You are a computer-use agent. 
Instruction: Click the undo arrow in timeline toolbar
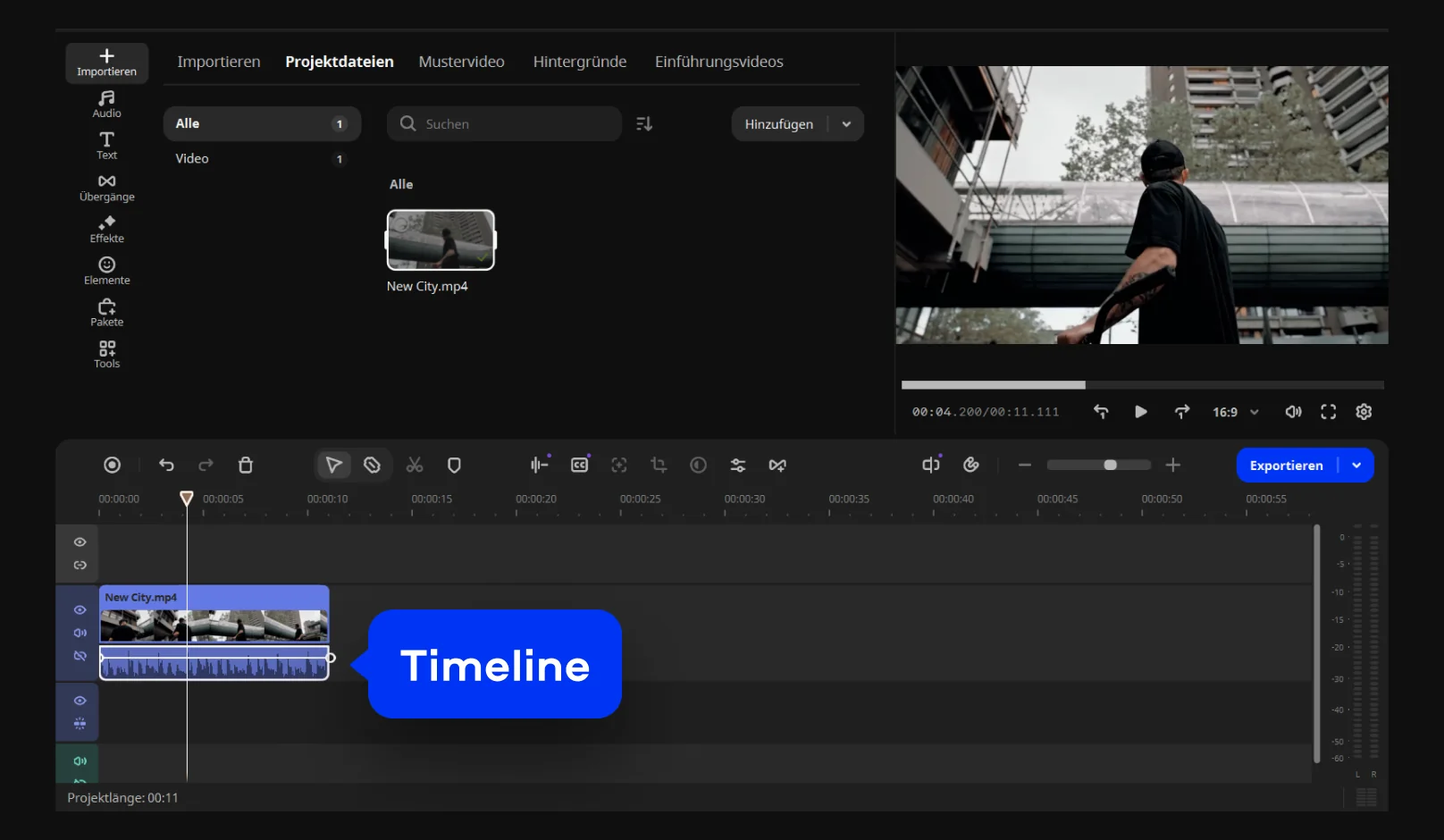[x=166, y=465]
